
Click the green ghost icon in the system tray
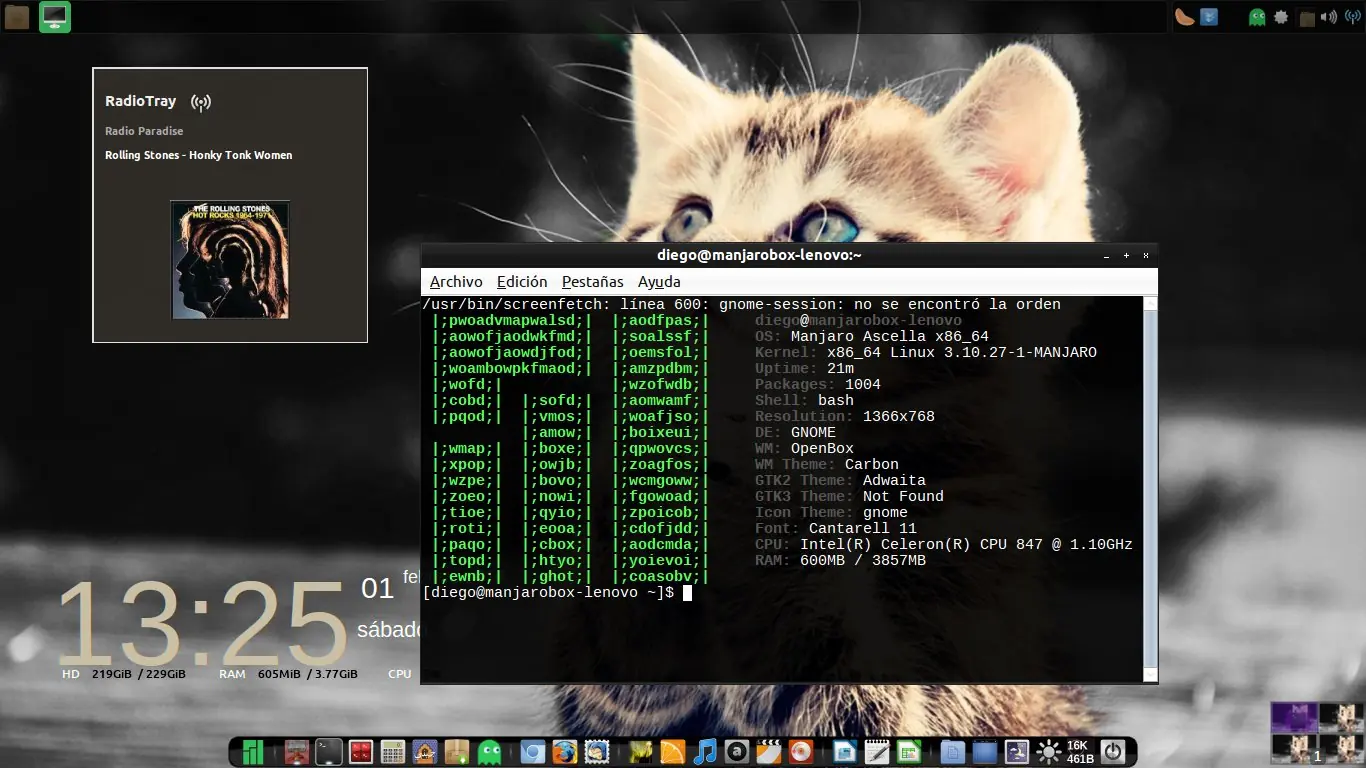tap(1257, 17)
